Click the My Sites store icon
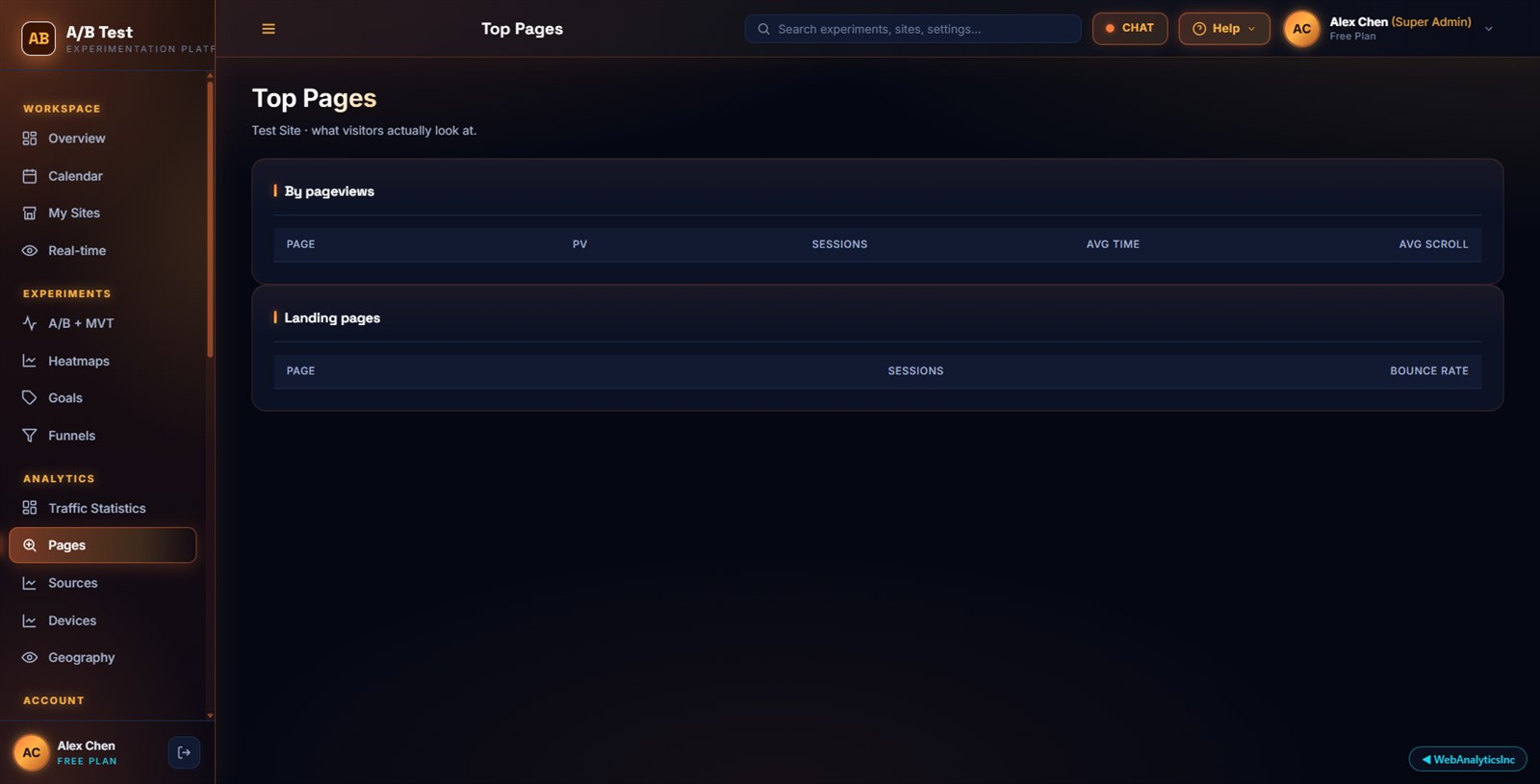This screenshot has height=784, width=1540. [30, 213]
